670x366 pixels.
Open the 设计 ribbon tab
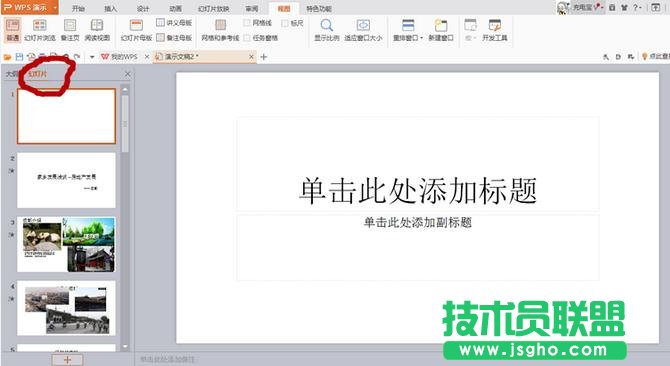[143, 9]
